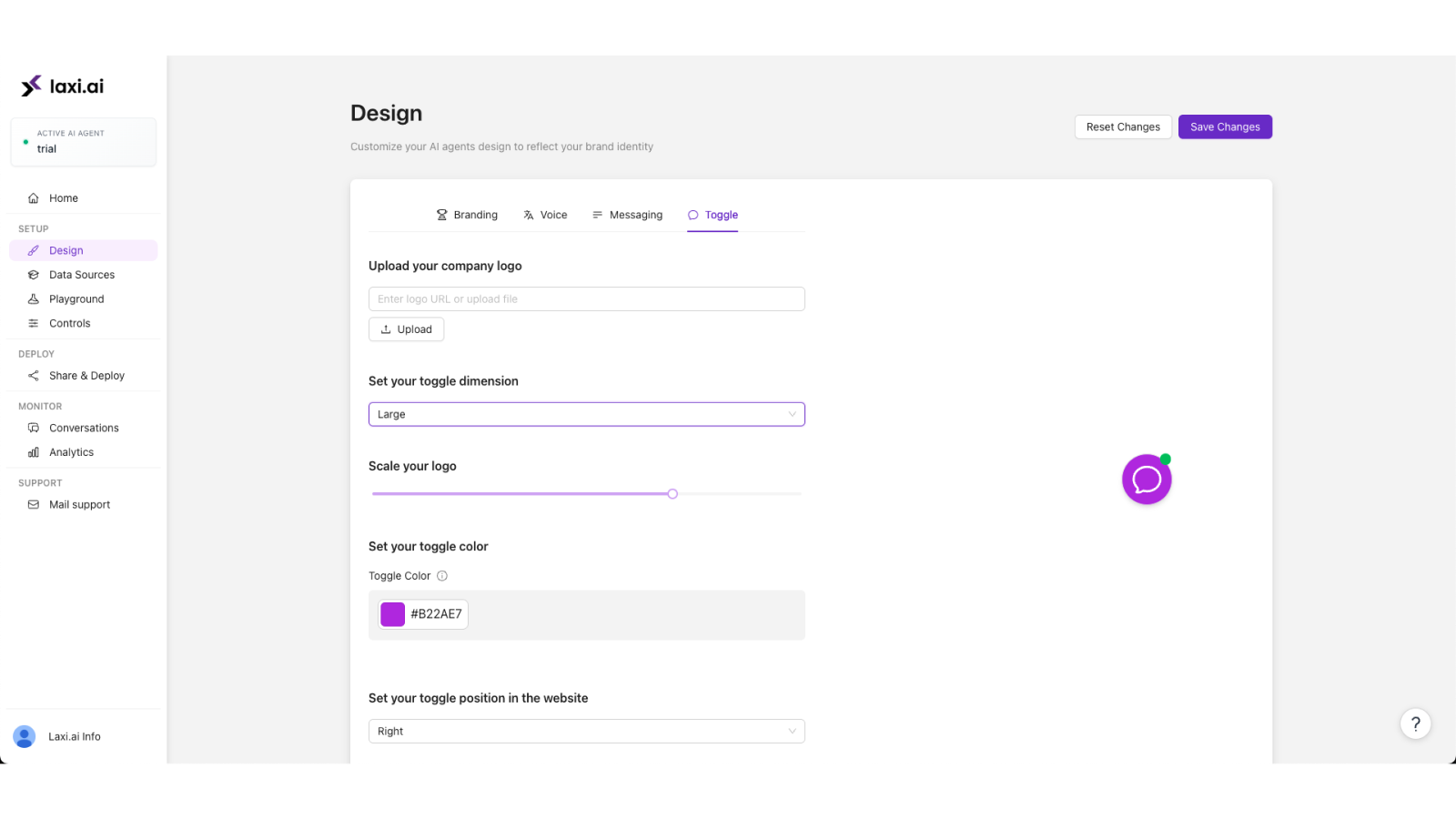
Task: Click Save Changes
Action: coord(1225,127)
